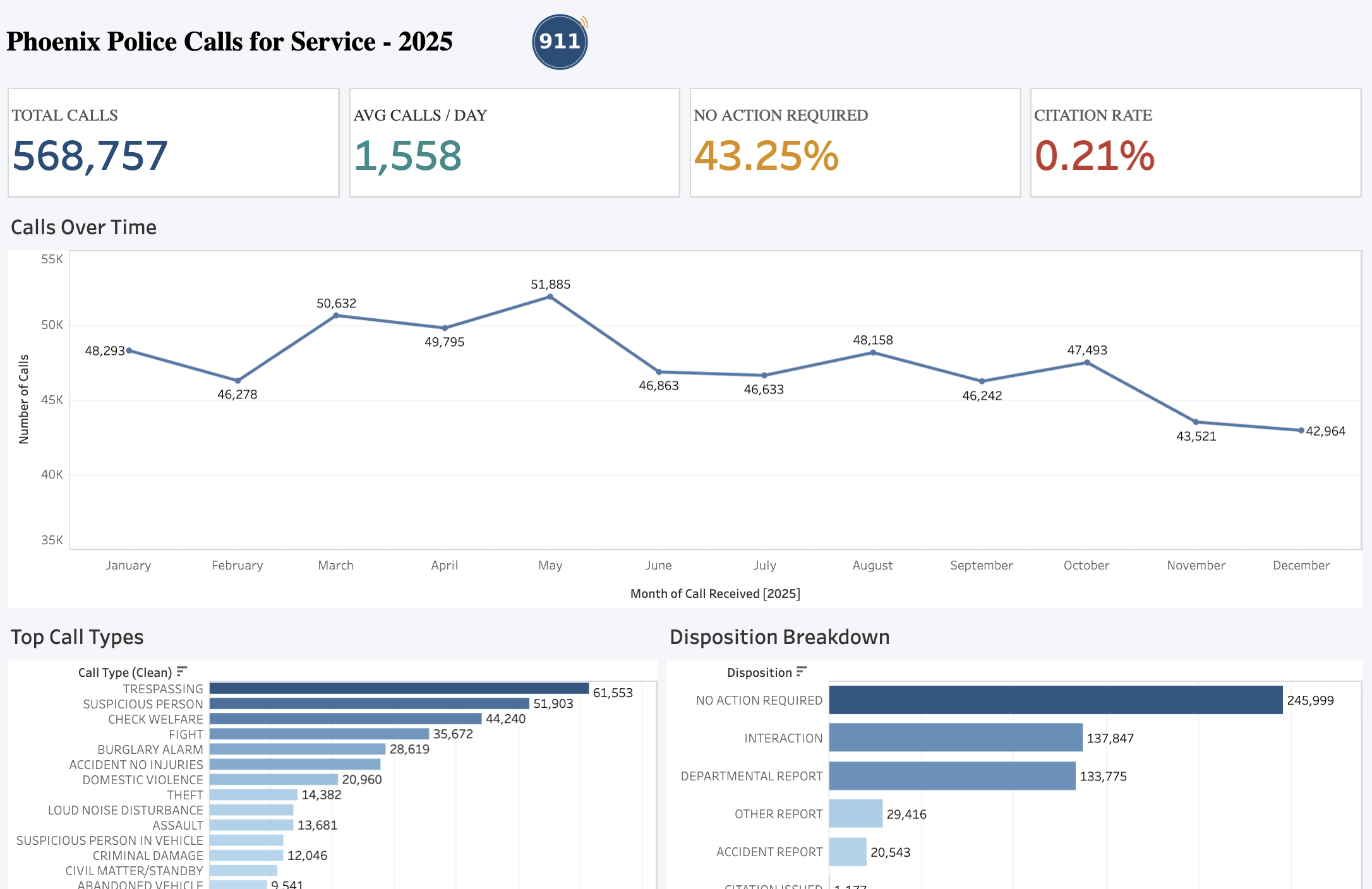This screenshot has width=1372, height=889.
Task: Click the ASSAULT call type label
Action: 178,825
